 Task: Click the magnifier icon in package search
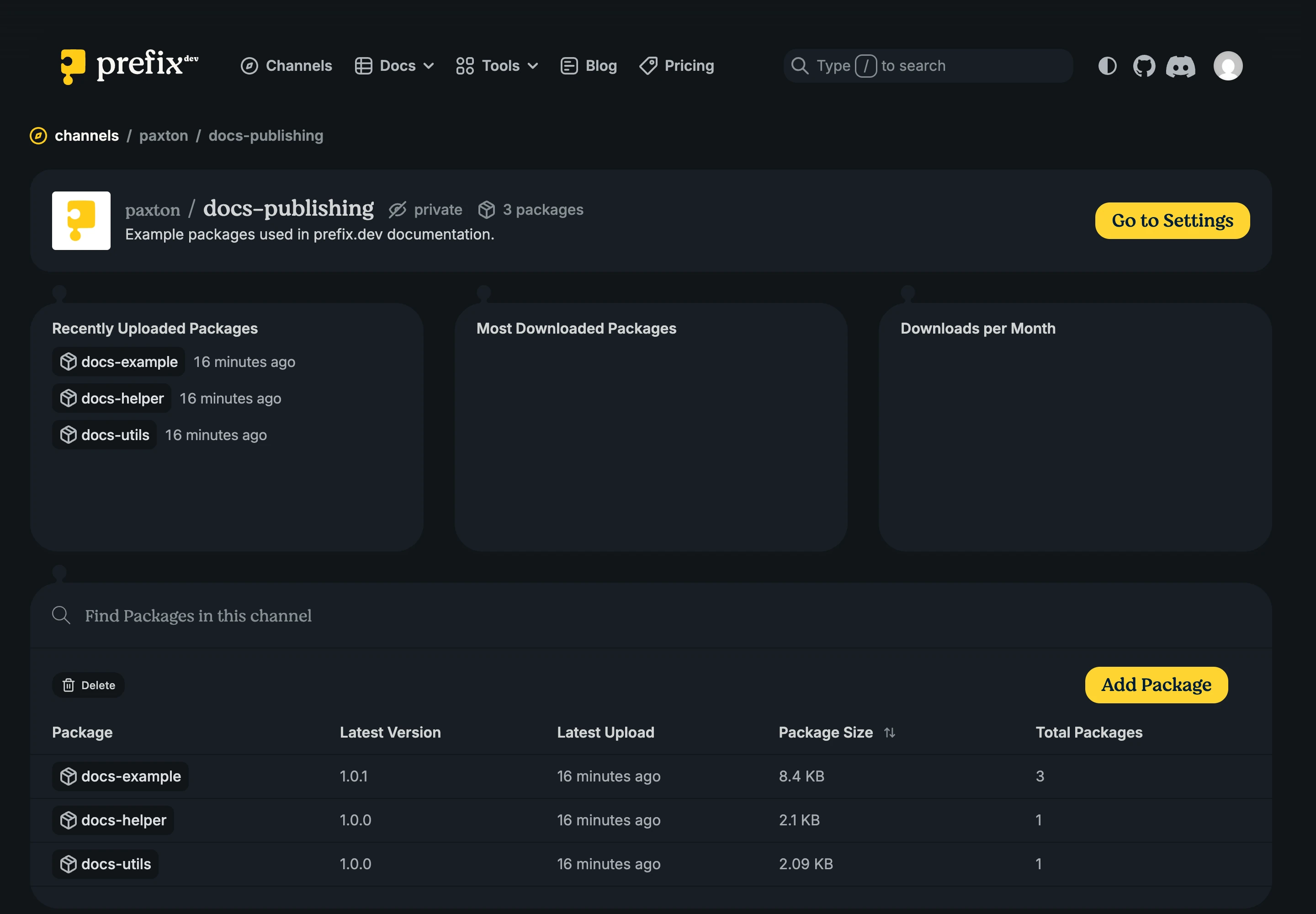61,615
